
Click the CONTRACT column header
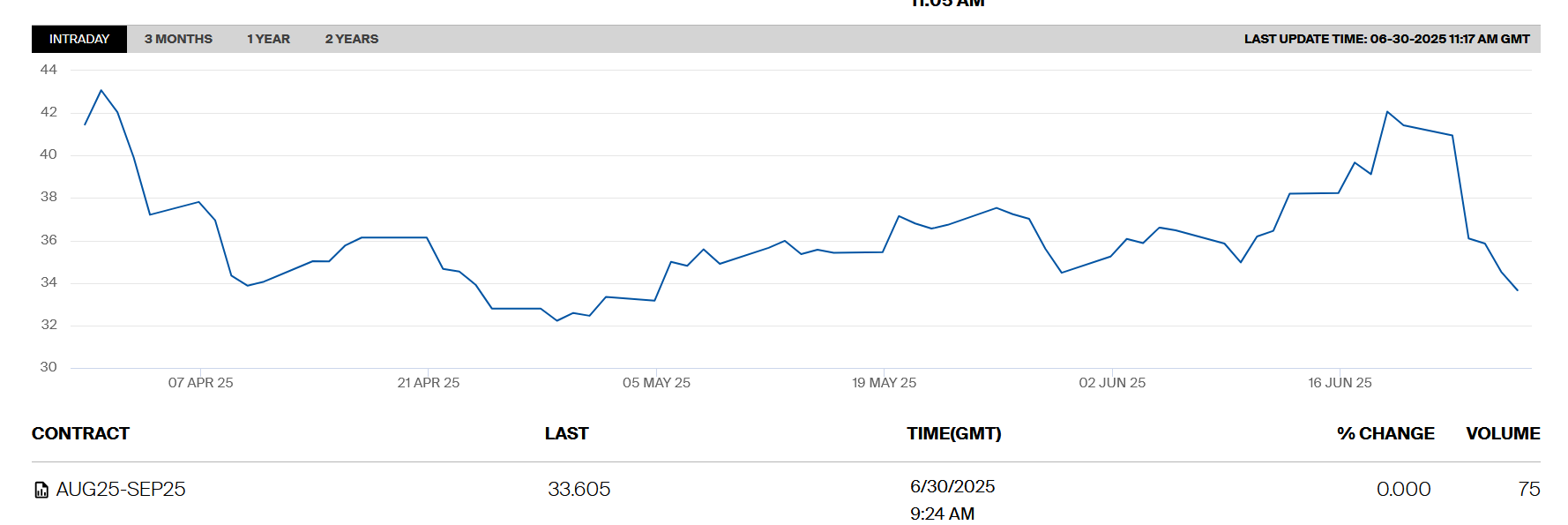[80, 433]
